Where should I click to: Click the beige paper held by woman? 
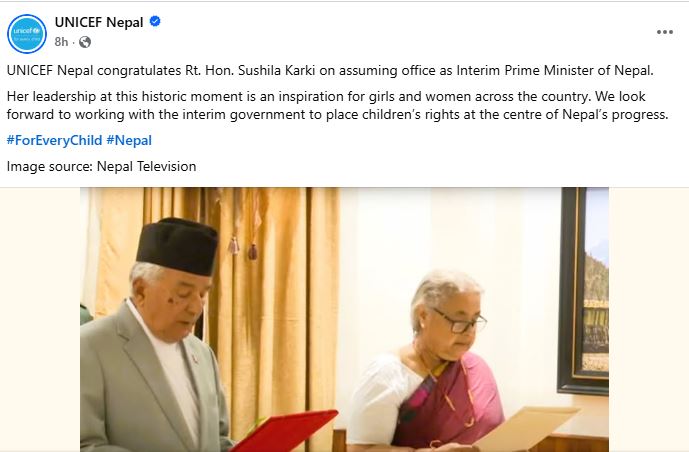point(527,428)
